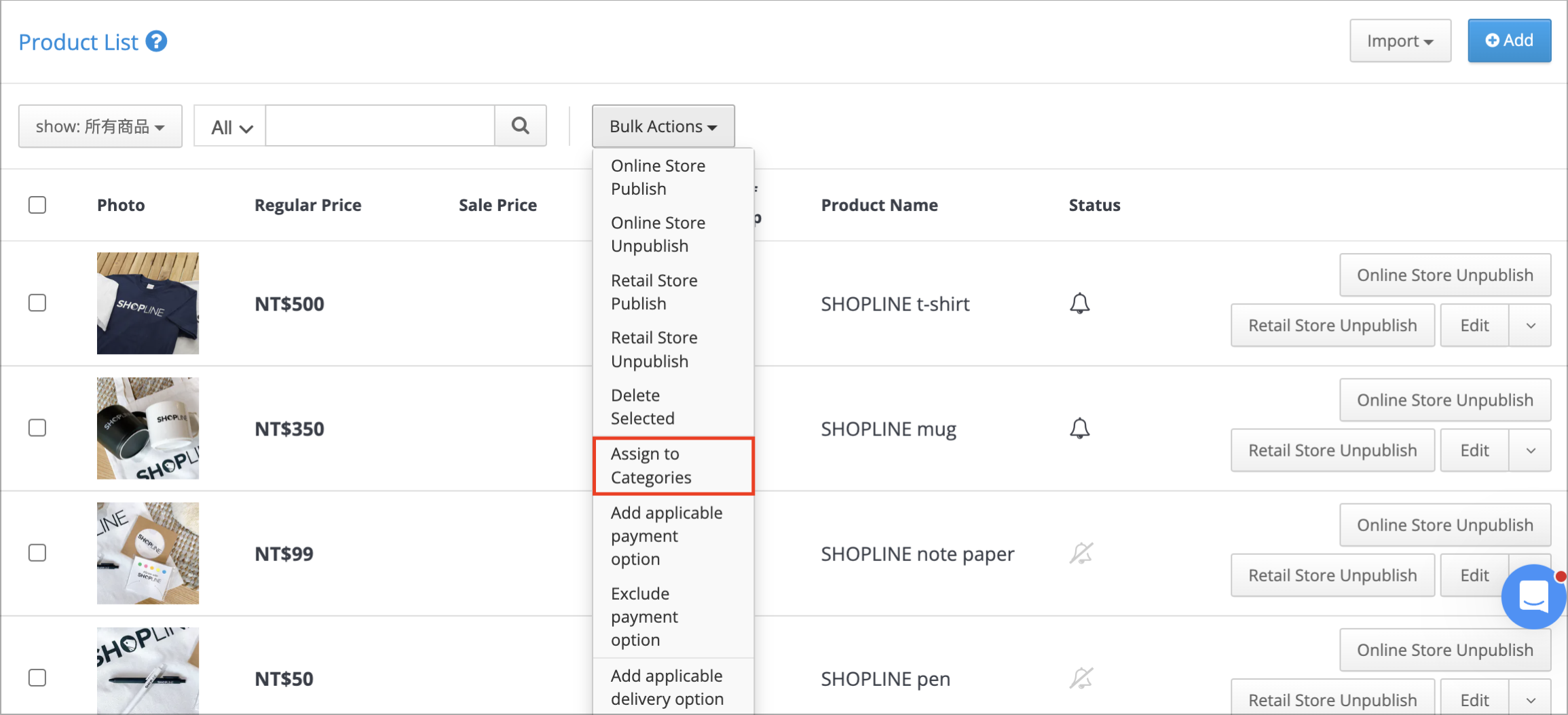Click the NT$500 price value

pyautogui.click(x=289, y=304)
